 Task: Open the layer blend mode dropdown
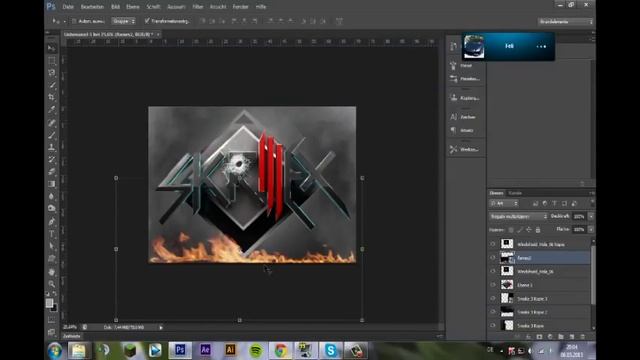click(x=518, y=216)
